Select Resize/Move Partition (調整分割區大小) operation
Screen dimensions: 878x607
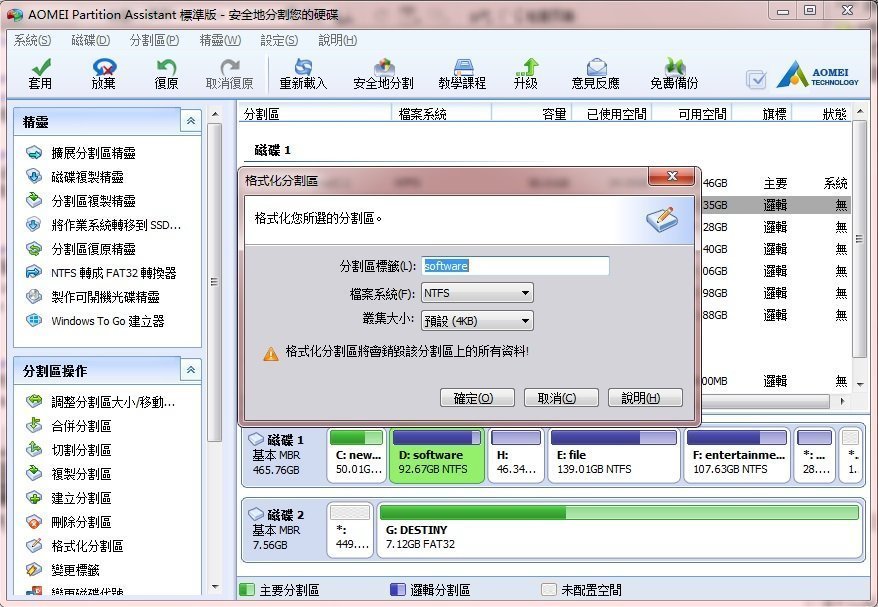[113, 402]
